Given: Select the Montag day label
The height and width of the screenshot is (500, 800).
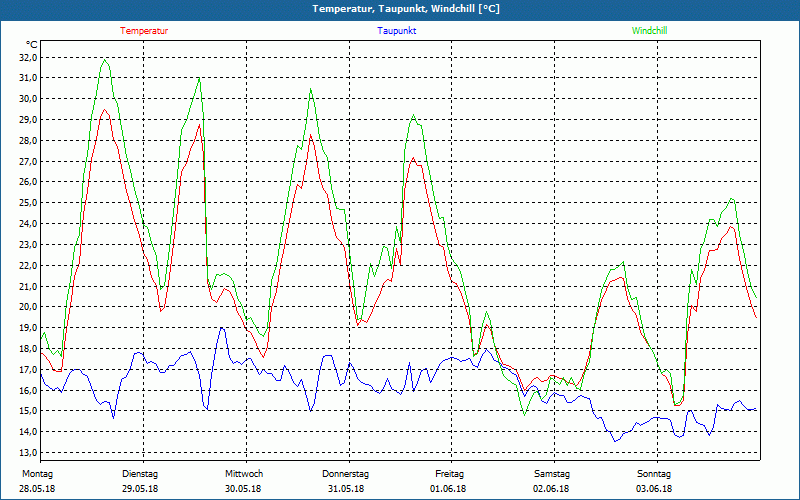Looking at the screenshot, I should 37,474.
